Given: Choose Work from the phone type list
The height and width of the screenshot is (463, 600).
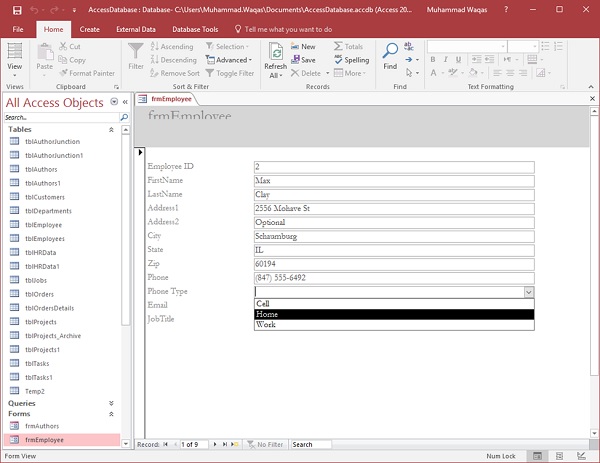Looking at the screenshot, I should 394,325.
